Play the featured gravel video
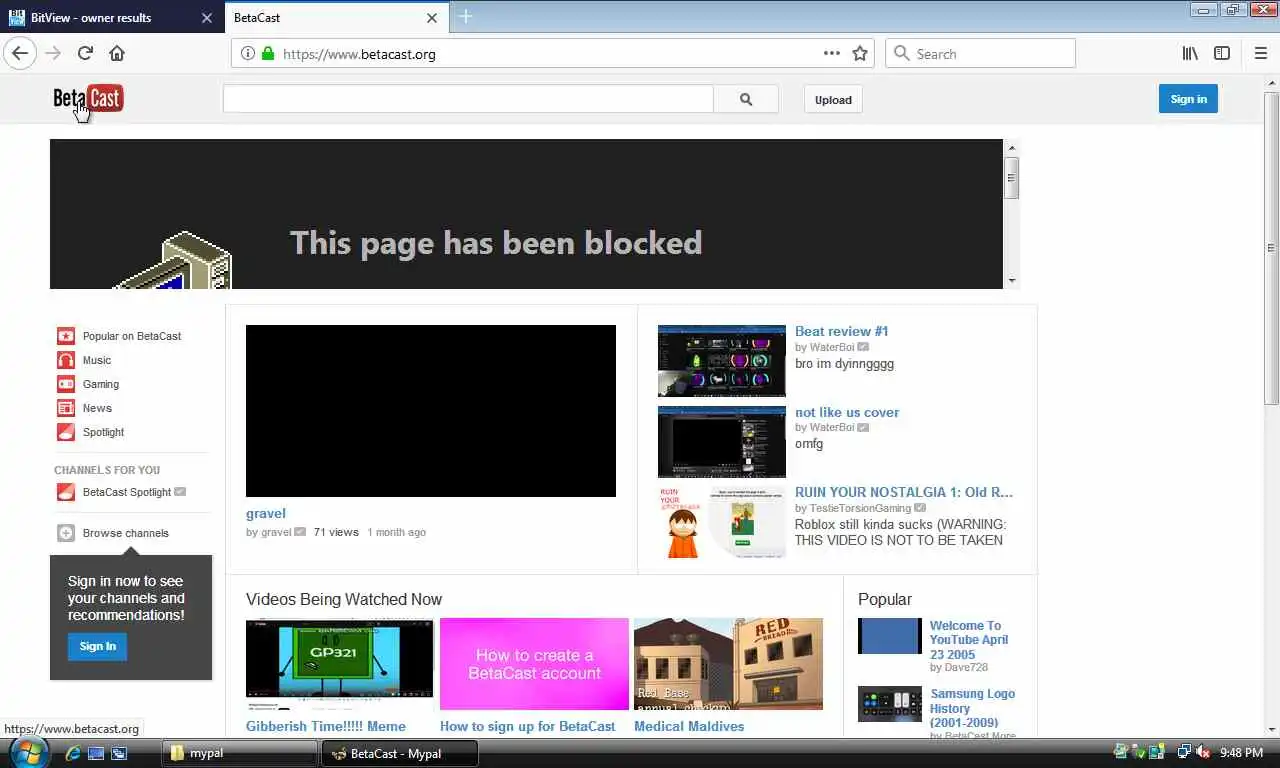The height and width of the screenshot is (768, 1280). (431, 411)
